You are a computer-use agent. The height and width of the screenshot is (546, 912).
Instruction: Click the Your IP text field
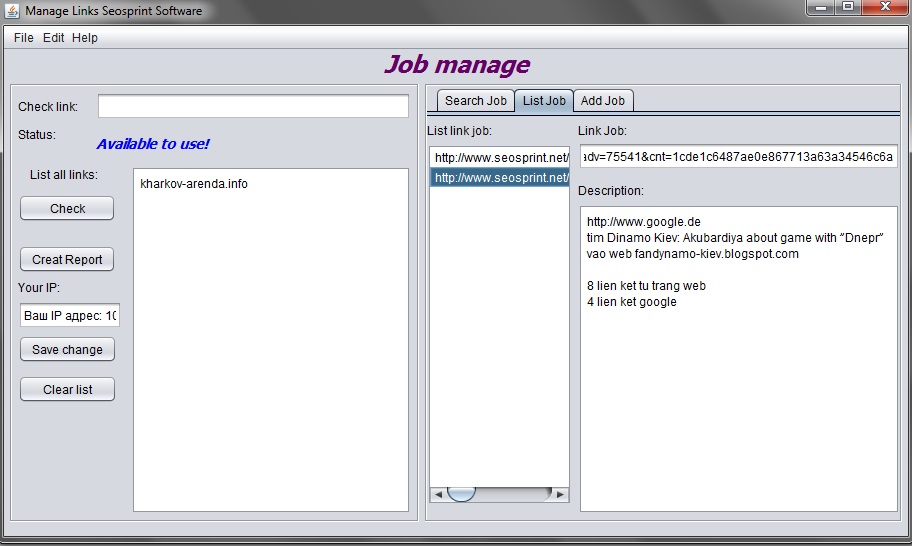point(70,315)
